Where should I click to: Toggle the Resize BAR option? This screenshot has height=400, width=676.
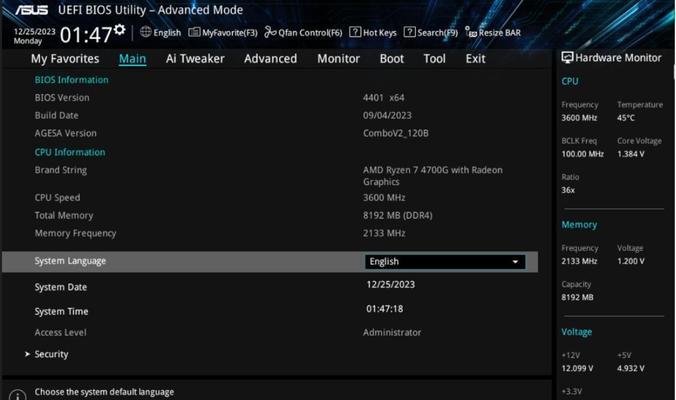point(493,32)
